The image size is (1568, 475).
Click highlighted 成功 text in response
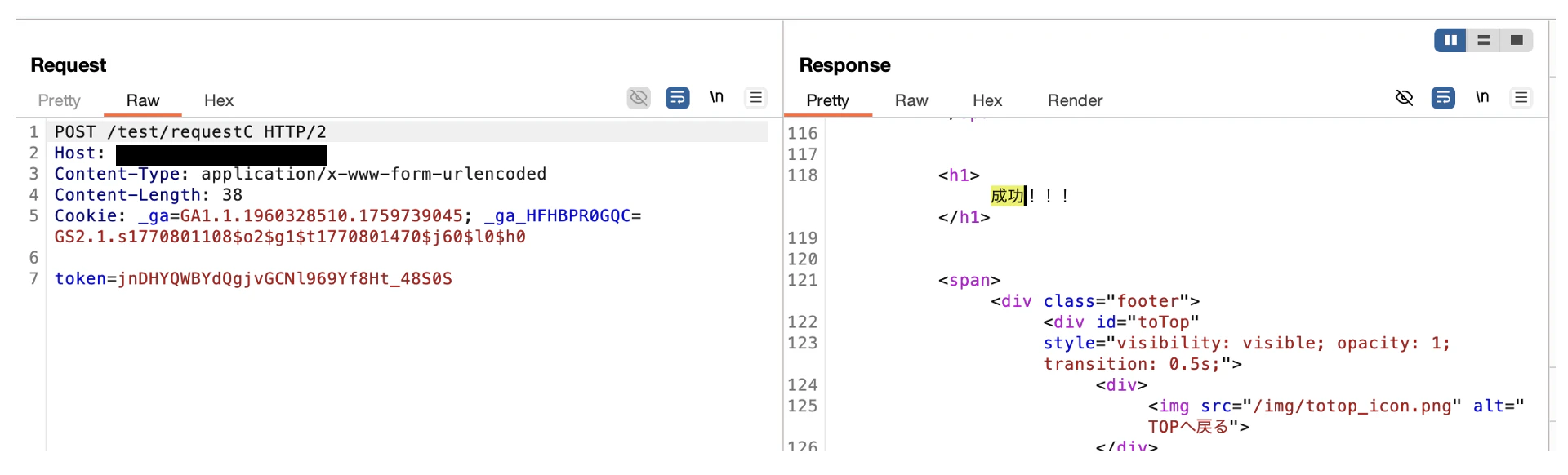point(1007,196)
